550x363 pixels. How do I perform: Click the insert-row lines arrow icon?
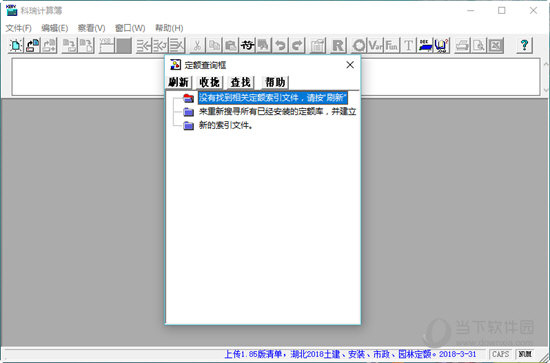click(144, 46)
